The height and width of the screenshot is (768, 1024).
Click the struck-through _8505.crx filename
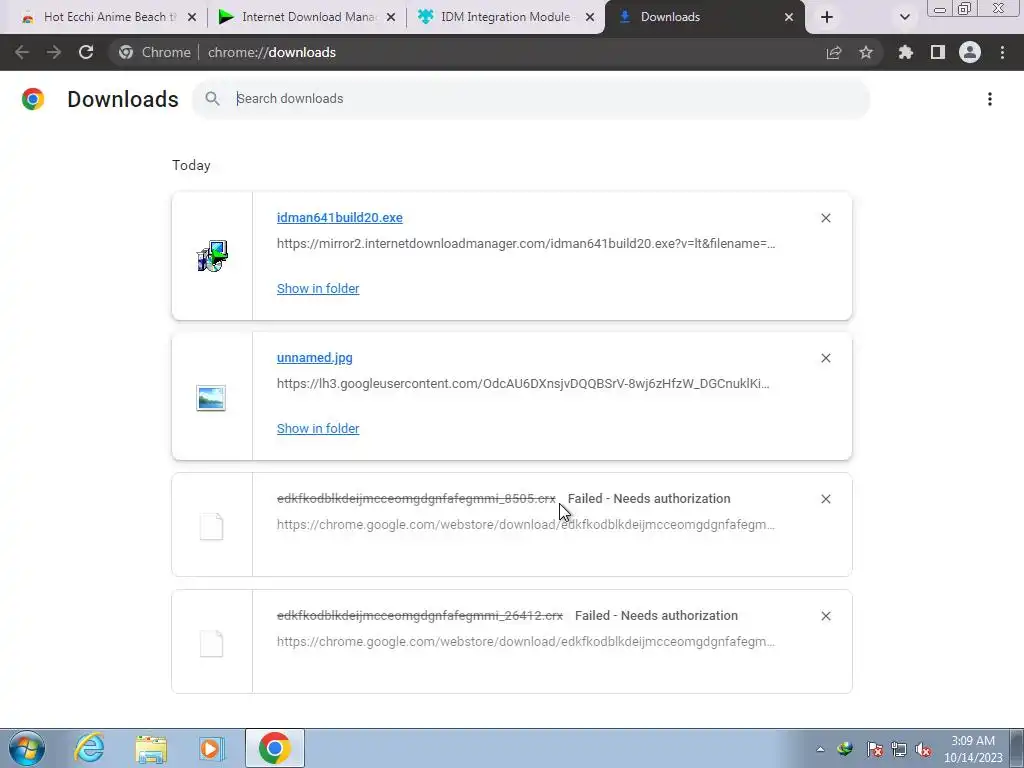(x=416, y=498)
